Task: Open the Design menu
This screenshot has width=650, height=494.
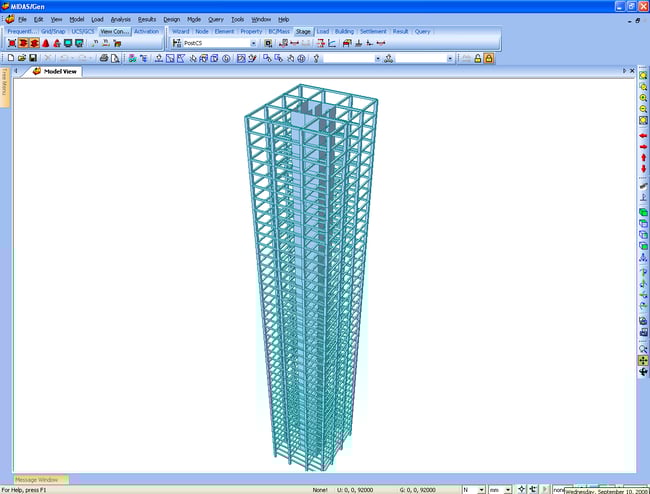Action: [x=172, y=19]
